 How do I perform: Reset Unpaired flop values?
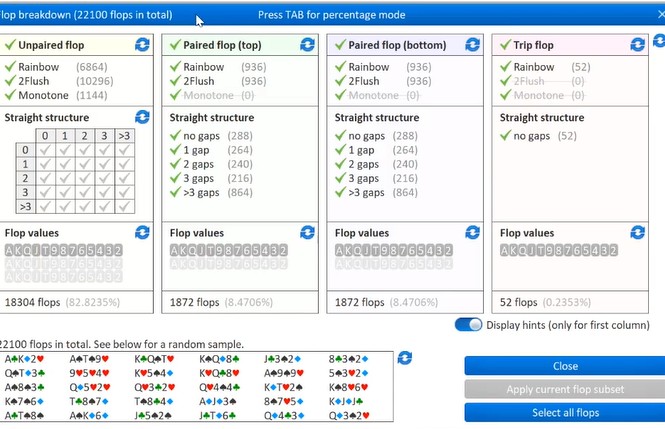coord(142,232)
